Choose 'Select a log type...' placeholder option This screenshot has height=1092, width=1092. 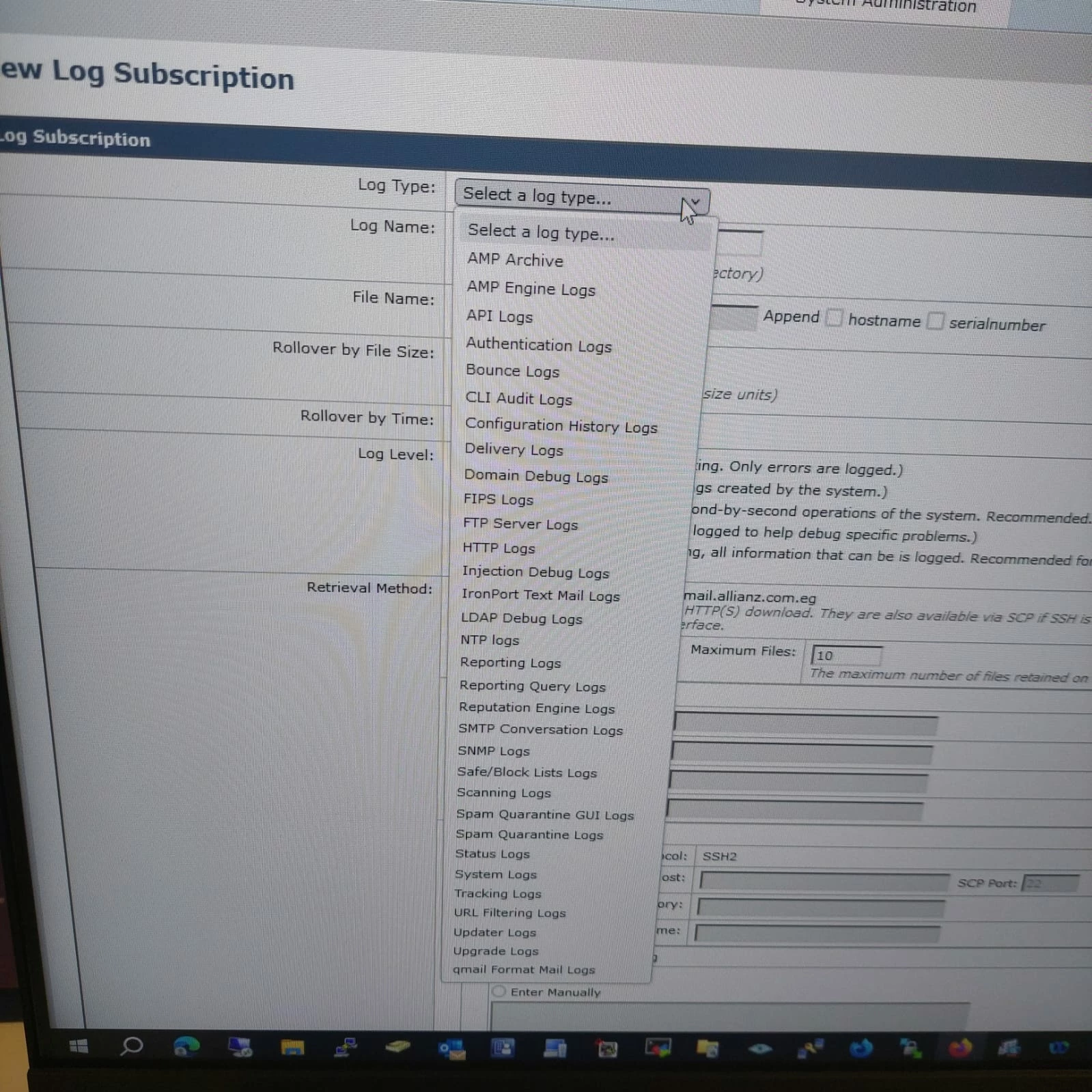coord(541,233)
